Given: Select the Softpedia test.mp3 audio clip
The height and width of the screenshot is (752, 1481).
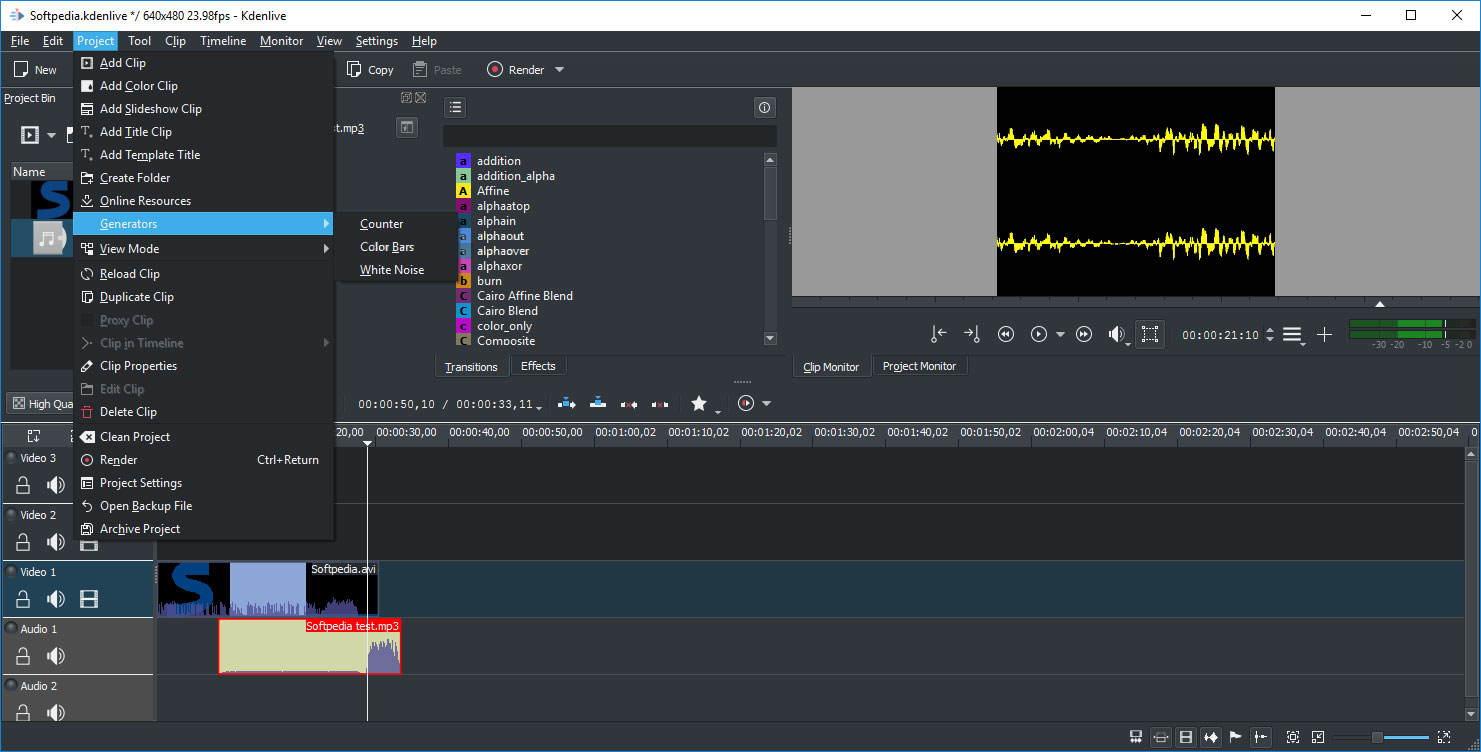Looking at the screenshot, I should pyautogui.click(x=290, y=652).
